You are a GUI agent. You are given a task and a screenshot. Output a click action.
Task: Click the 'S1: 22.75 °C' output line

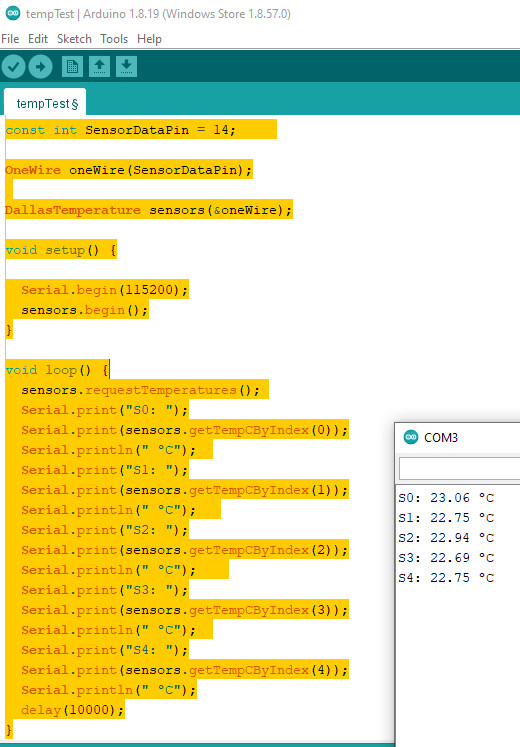pyautogui.click(x=446, y=518)
